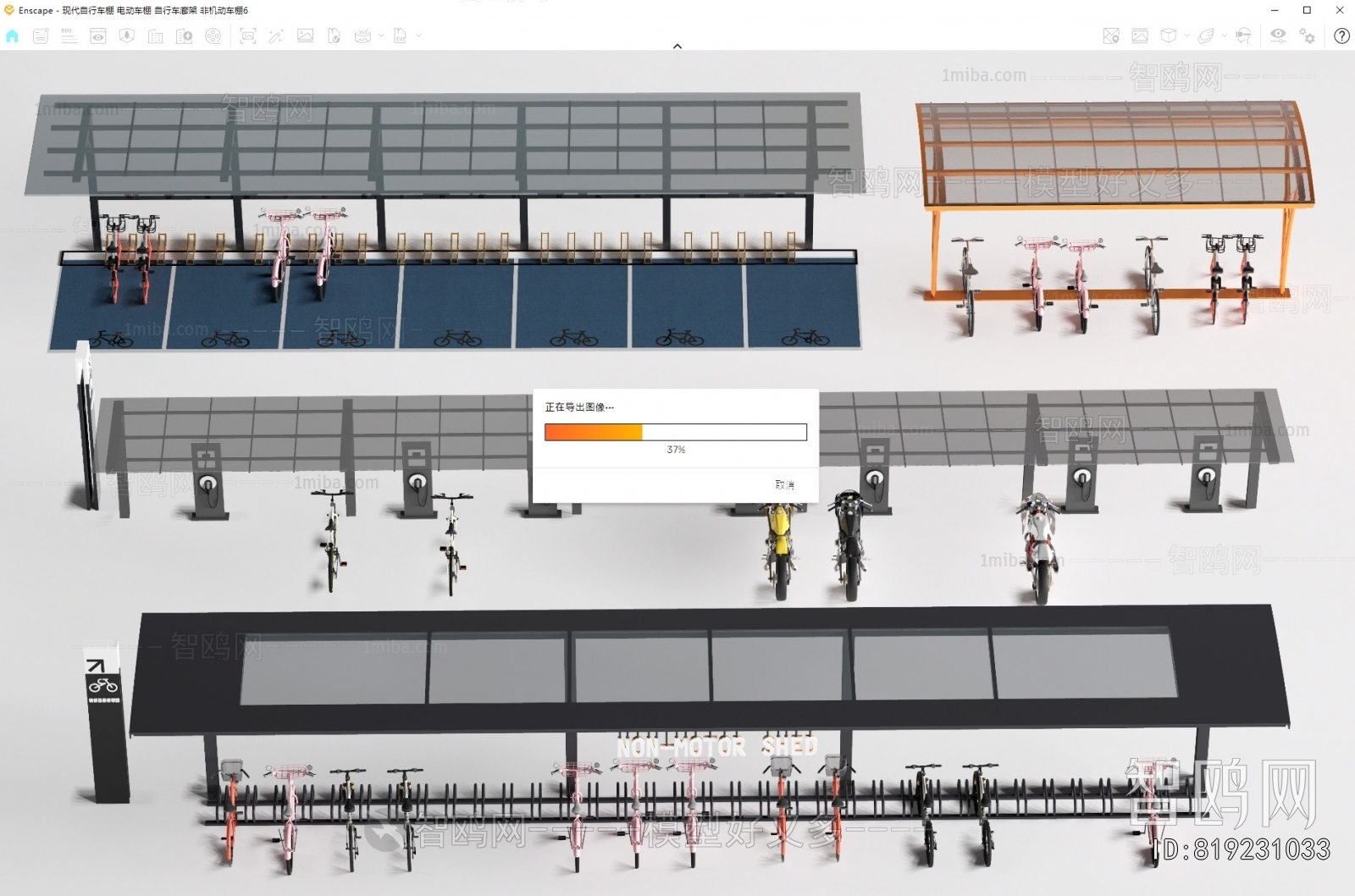The width and height of the screenshot is (1355, 896).
Task: Toggle the fly mode wing icon
Action: click(1206, 36)
